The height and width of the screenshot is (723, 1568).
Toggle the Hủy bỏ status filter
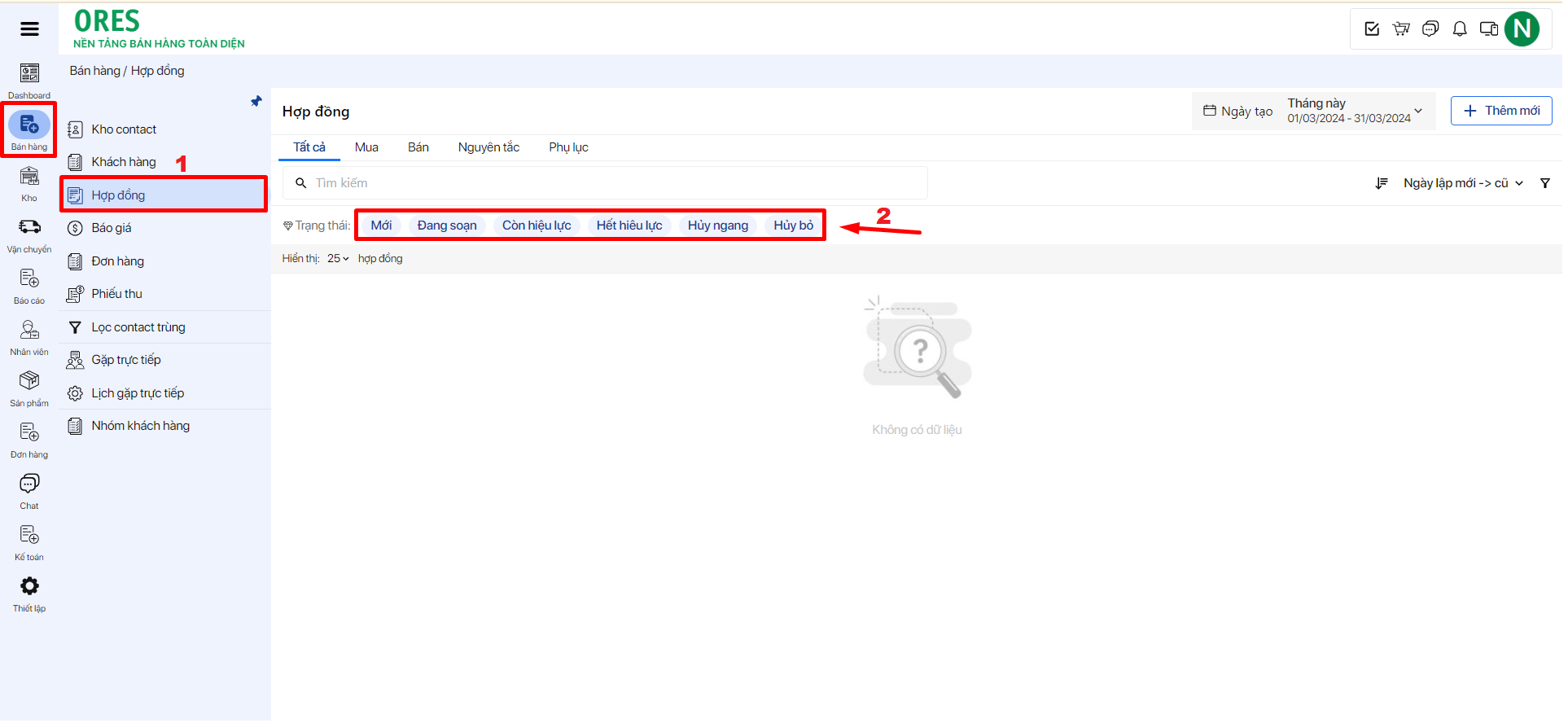[793, 226]
